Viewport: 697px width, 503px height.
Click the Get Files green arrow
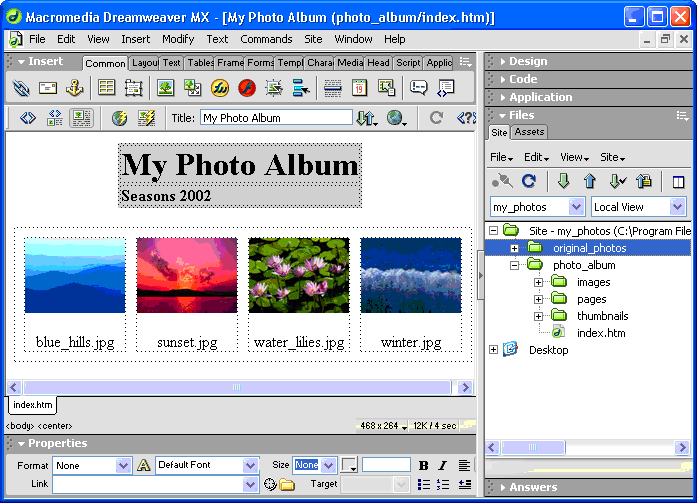coord(563,181)
